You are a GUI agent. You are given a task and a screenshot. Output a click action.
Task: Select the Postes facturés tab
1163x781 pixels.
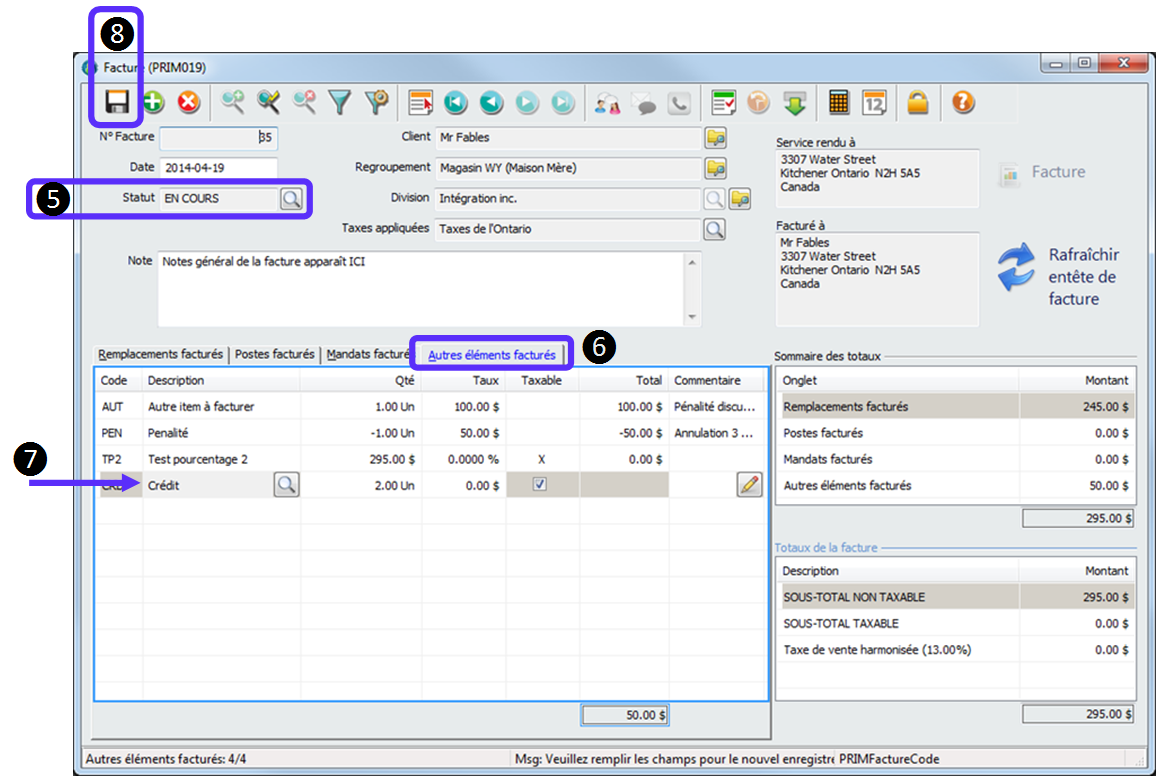(275, 355)
